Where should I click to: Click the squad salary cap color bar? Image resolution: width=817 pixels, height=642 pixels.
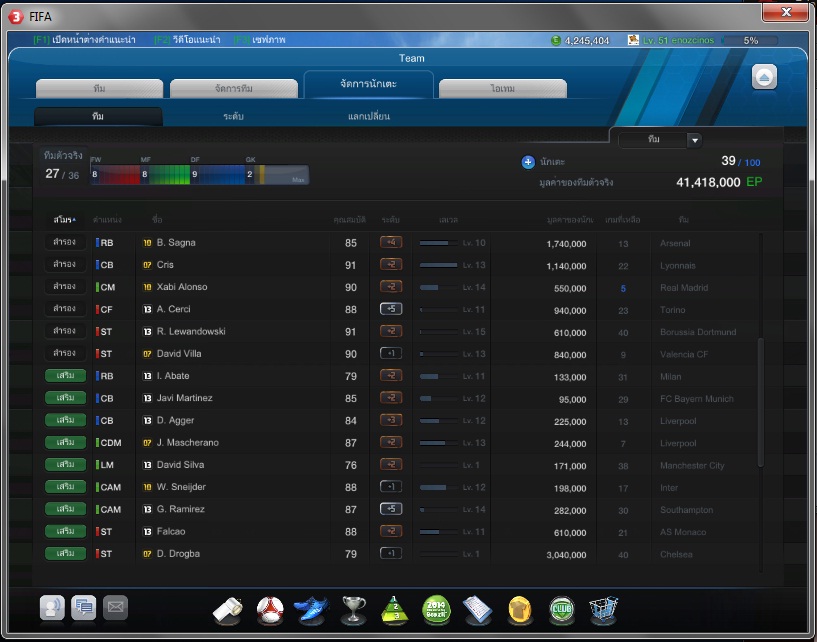point(200,175)
